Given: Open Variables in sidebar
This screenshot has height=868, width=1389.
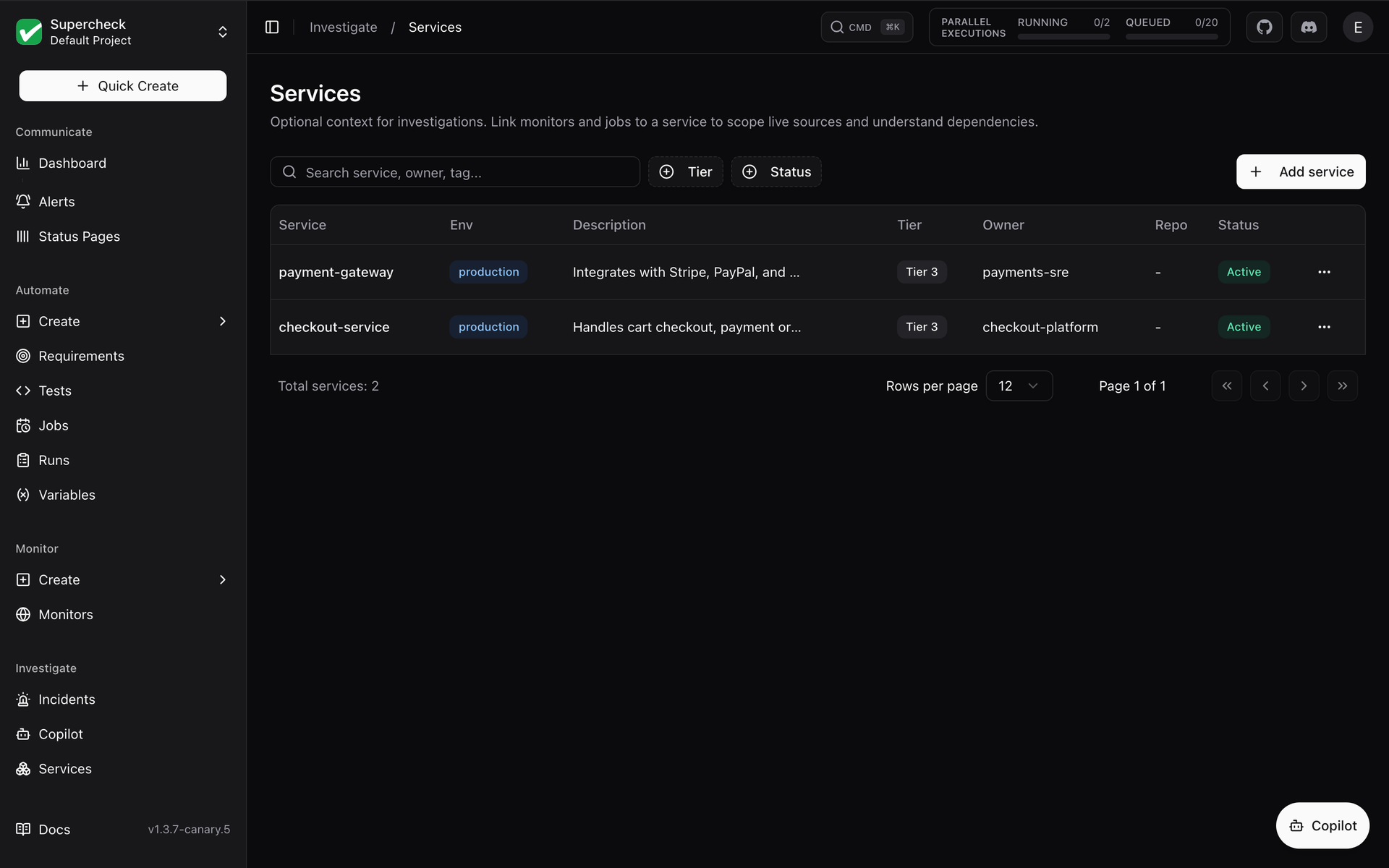Looking at the screenshot, I should click(122, 495).
